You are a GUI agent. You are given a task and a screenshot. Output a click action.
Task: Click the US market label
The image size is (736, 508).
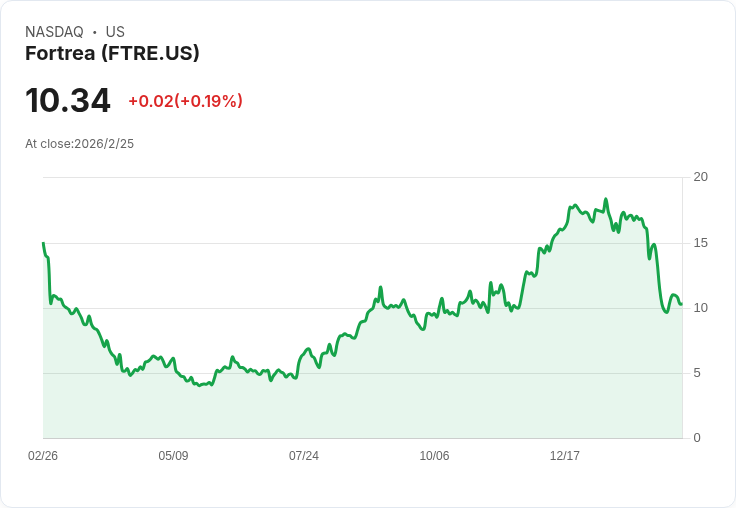click(x=115, y=32)
